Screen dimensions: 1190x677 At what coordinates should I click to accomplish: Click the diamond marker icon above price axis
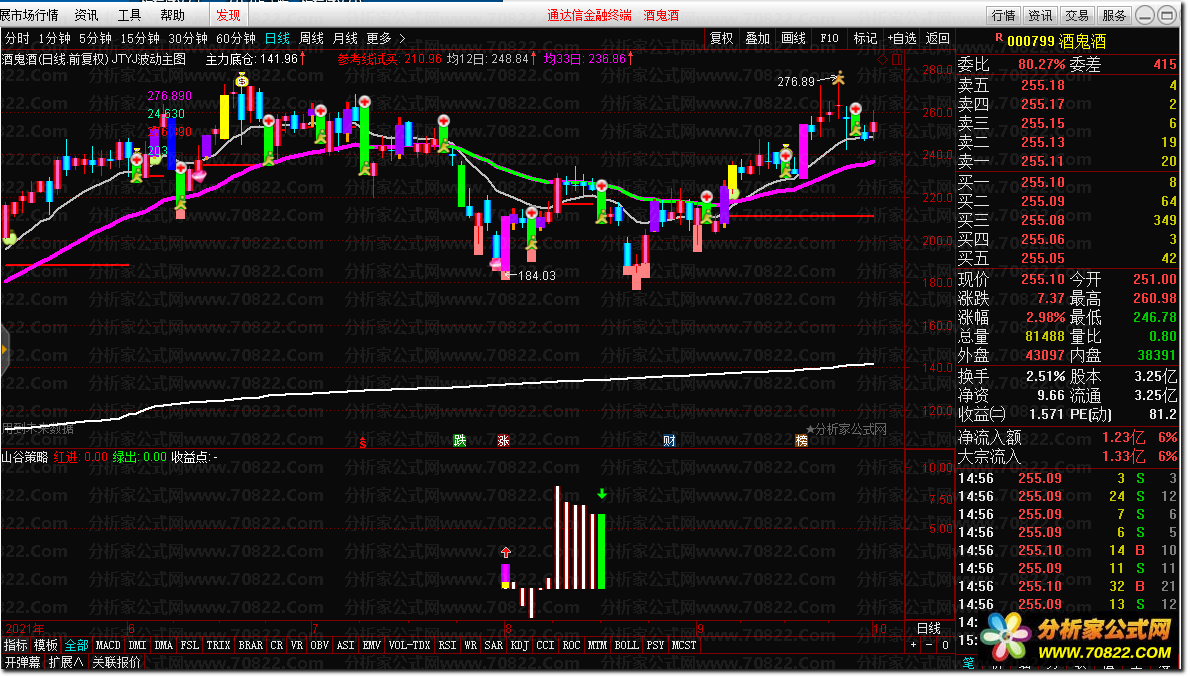click(x=882, y=59)
